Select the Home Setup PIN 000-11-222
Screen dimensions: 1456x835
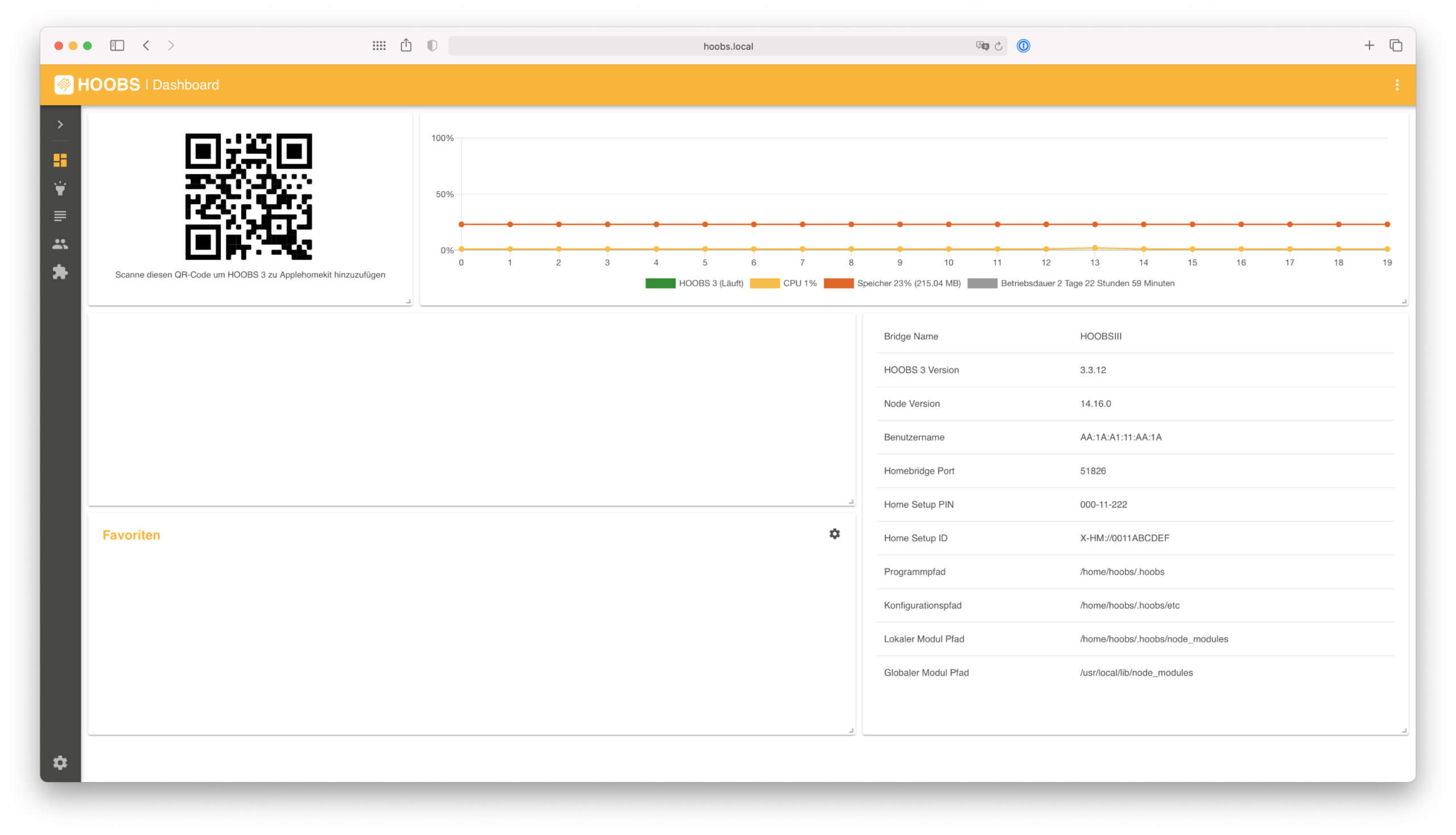point(1103,505)
